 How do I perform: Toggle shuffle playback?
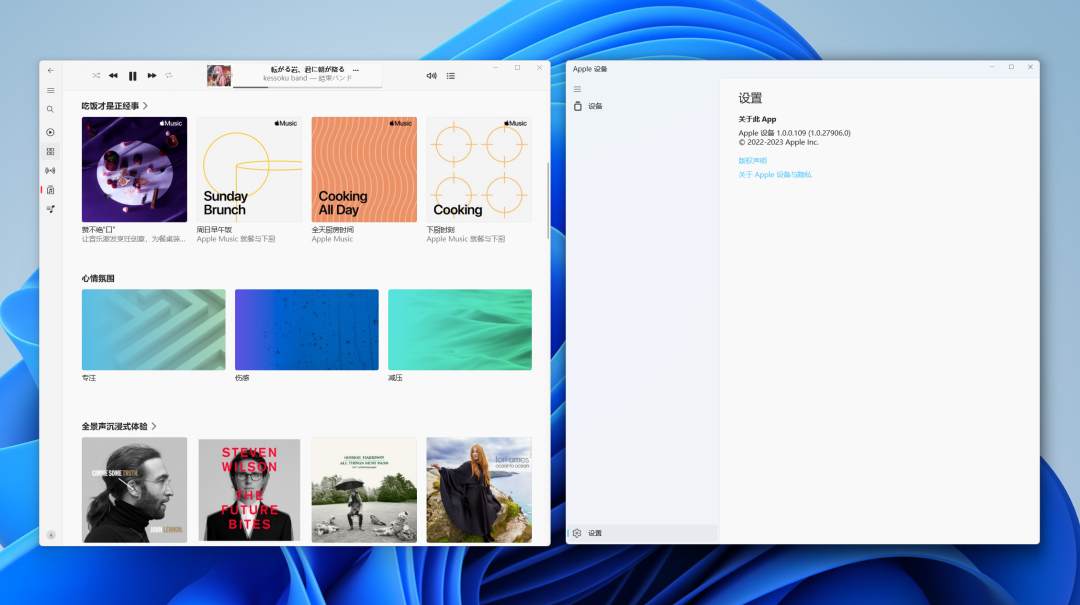coord(96,76)
